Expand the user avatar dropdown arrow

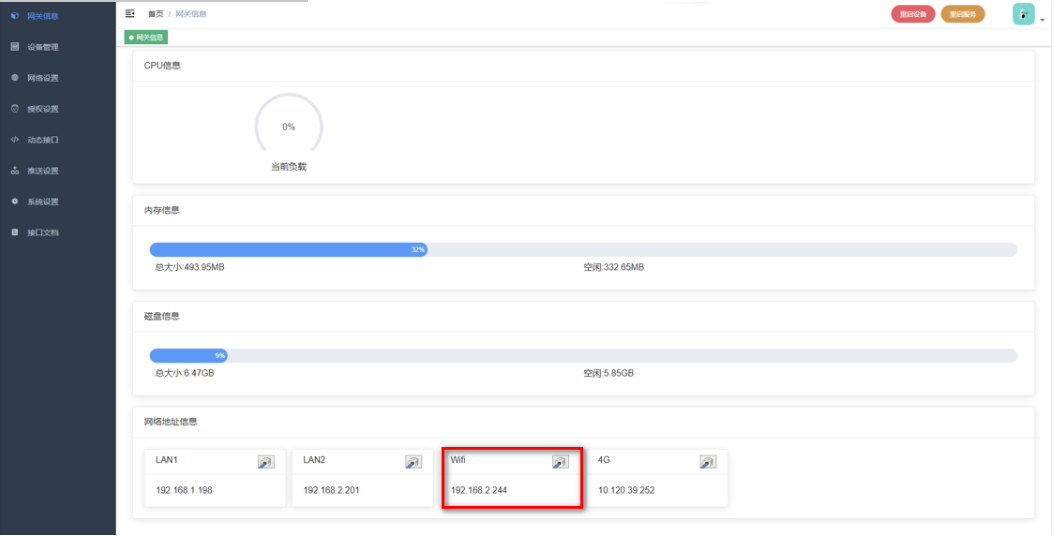point(1042,18)
